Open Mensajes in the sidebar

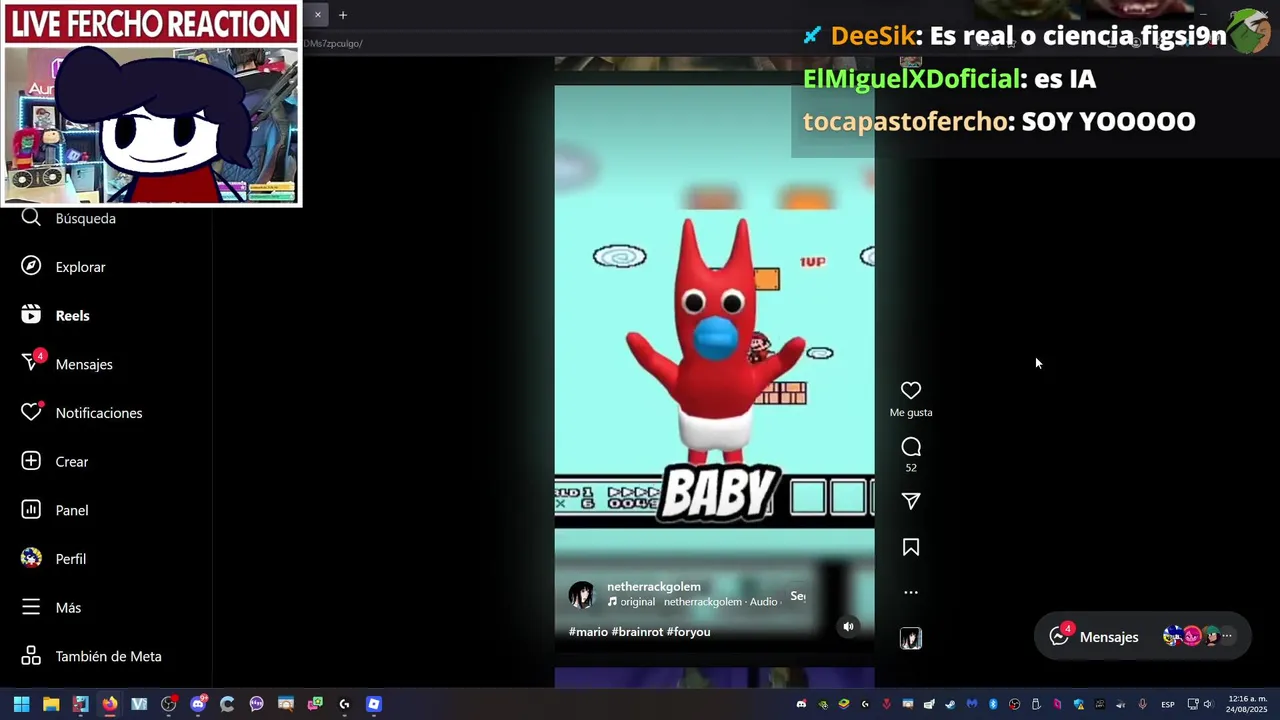point(66,364)
